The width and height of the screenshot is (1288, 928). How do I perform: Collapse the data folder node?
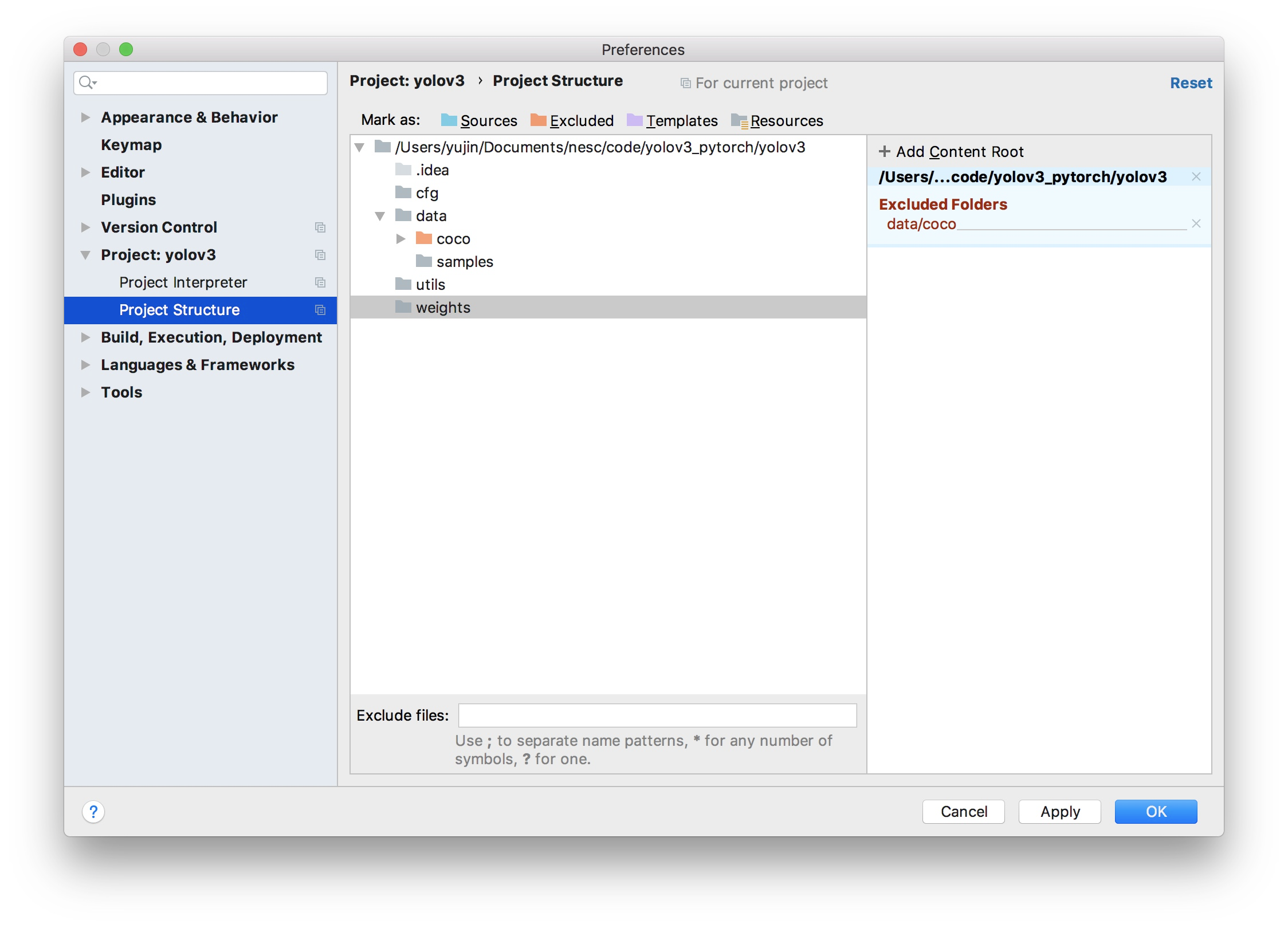(379, 216)
